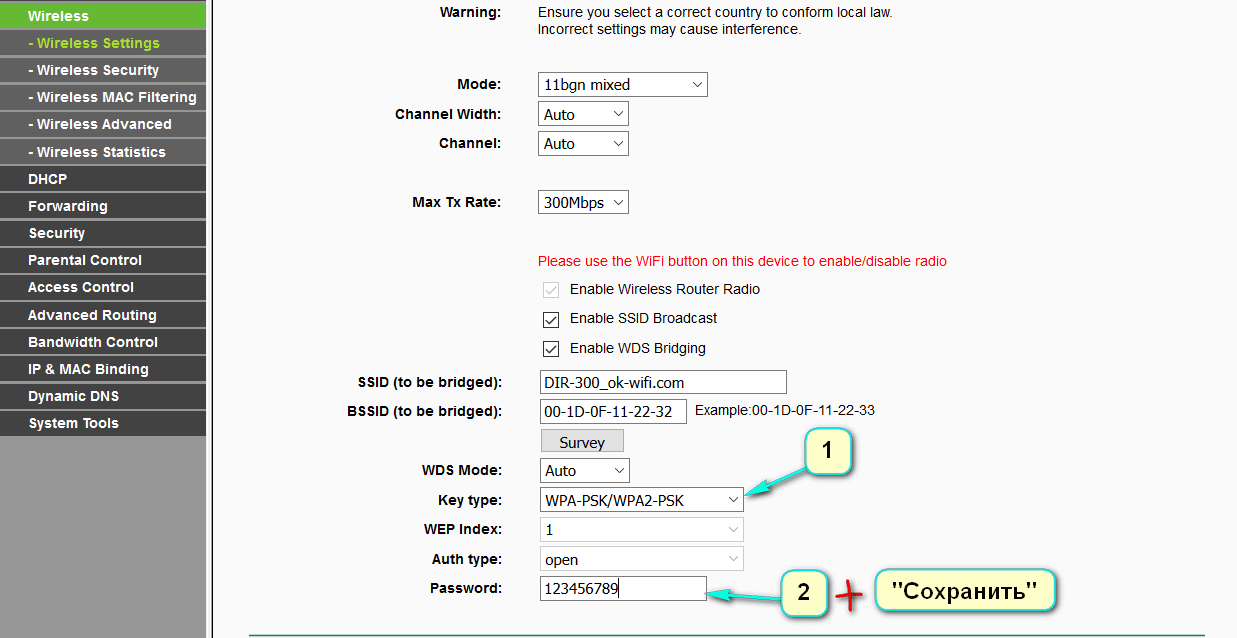Click the Key type label
Image resolution: width=1237 pixels, height=638 pixels.
(x=470, y=499)
